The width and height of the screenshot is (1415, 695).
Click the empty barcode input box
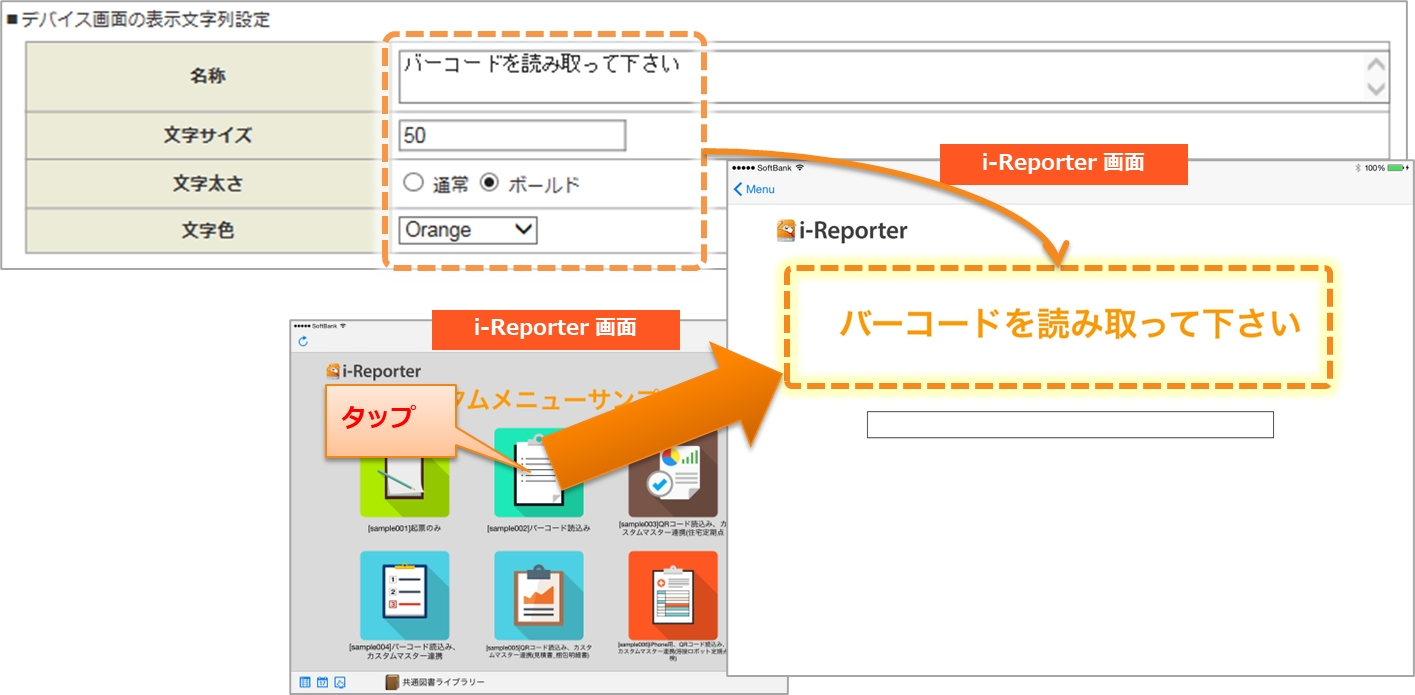coord(1070,424)
